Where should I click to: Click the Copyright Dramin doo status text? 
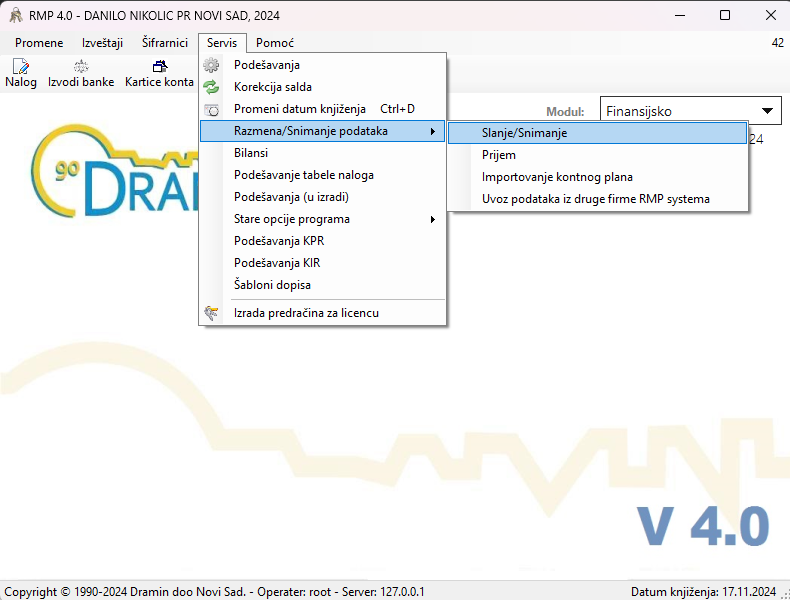point(214,591)
